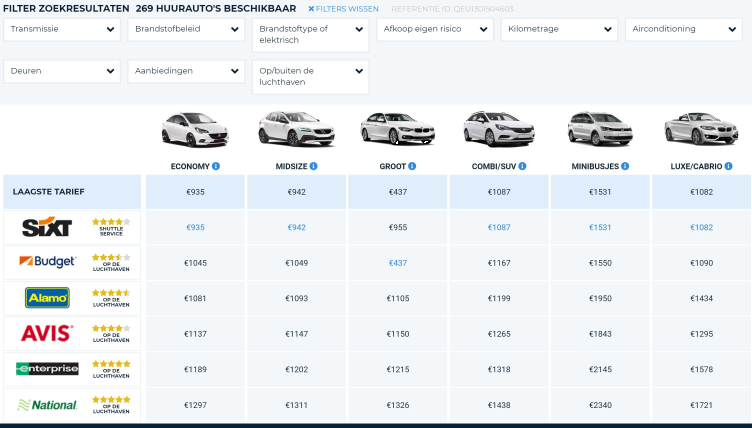This screenshot has width=752, height=428.
Task: Click the info icon next to MINIBUSJES
Action: point(626,166)
